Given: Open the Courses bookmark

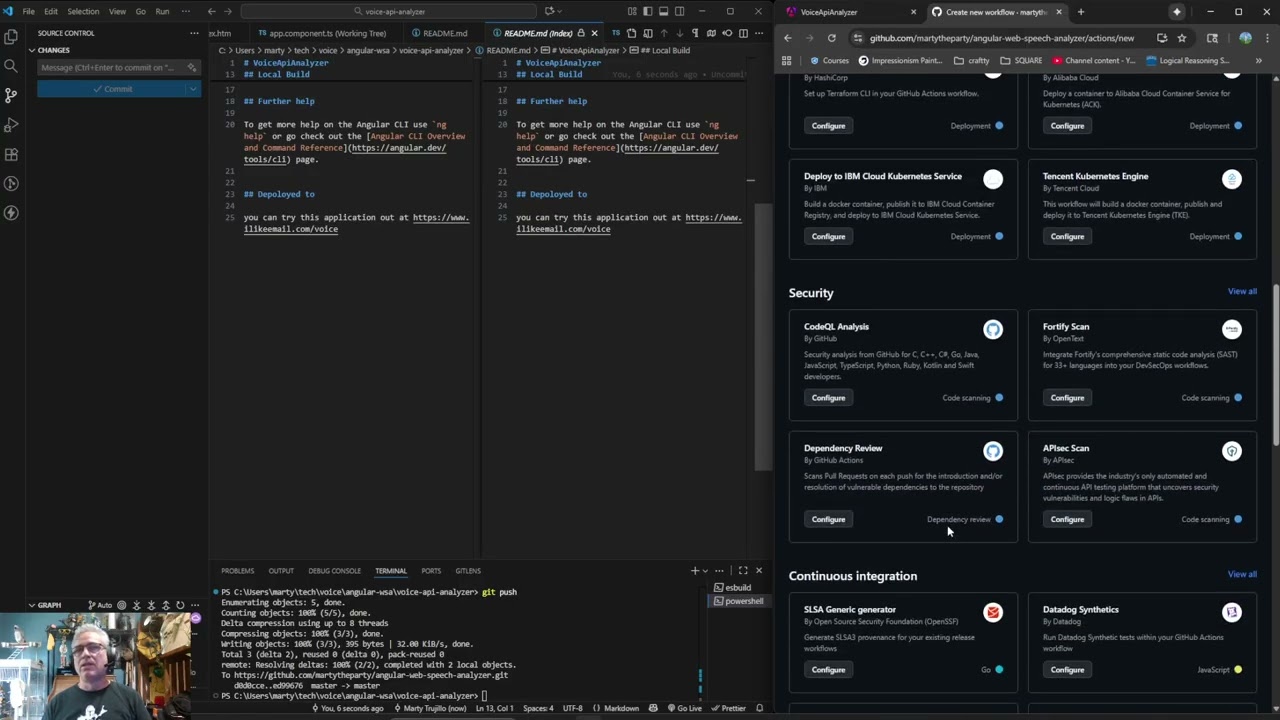Looking at the screenshot, I should tap(829, 60).
